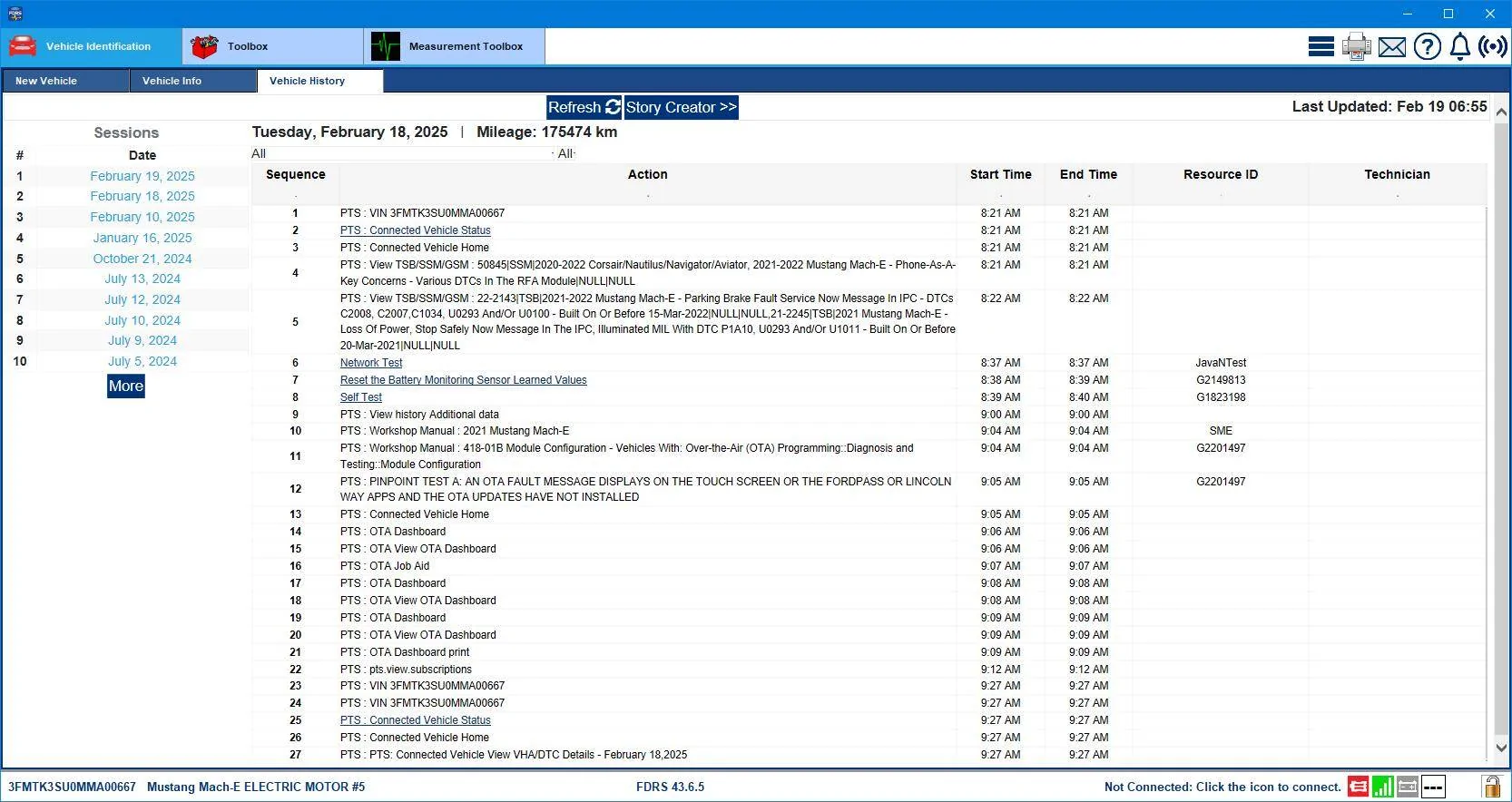Open the July 13, 2024 session
Viewport: 1512px width, 802px height.
tap(142, 279)
